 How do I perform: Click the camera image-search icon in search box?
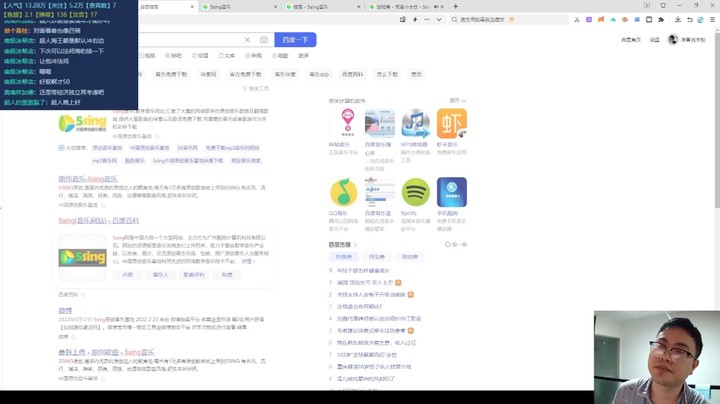[264, 40]
